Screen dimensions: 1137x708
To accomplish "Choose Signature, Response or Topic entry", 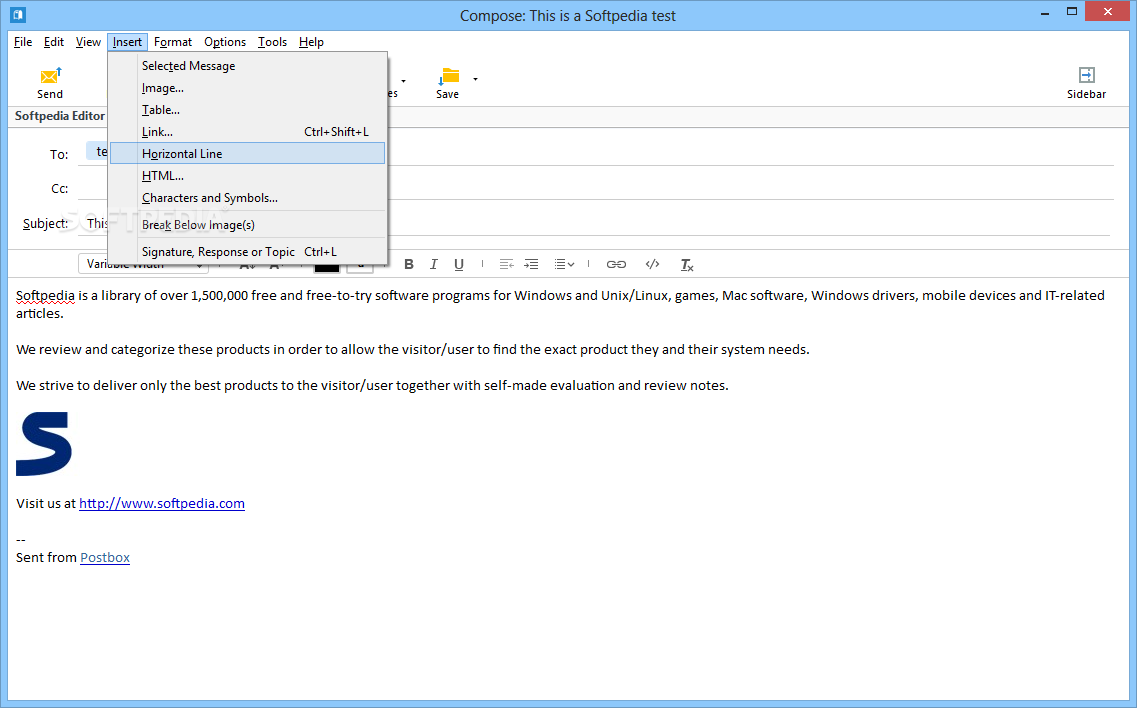I will [x=247, y=252].
